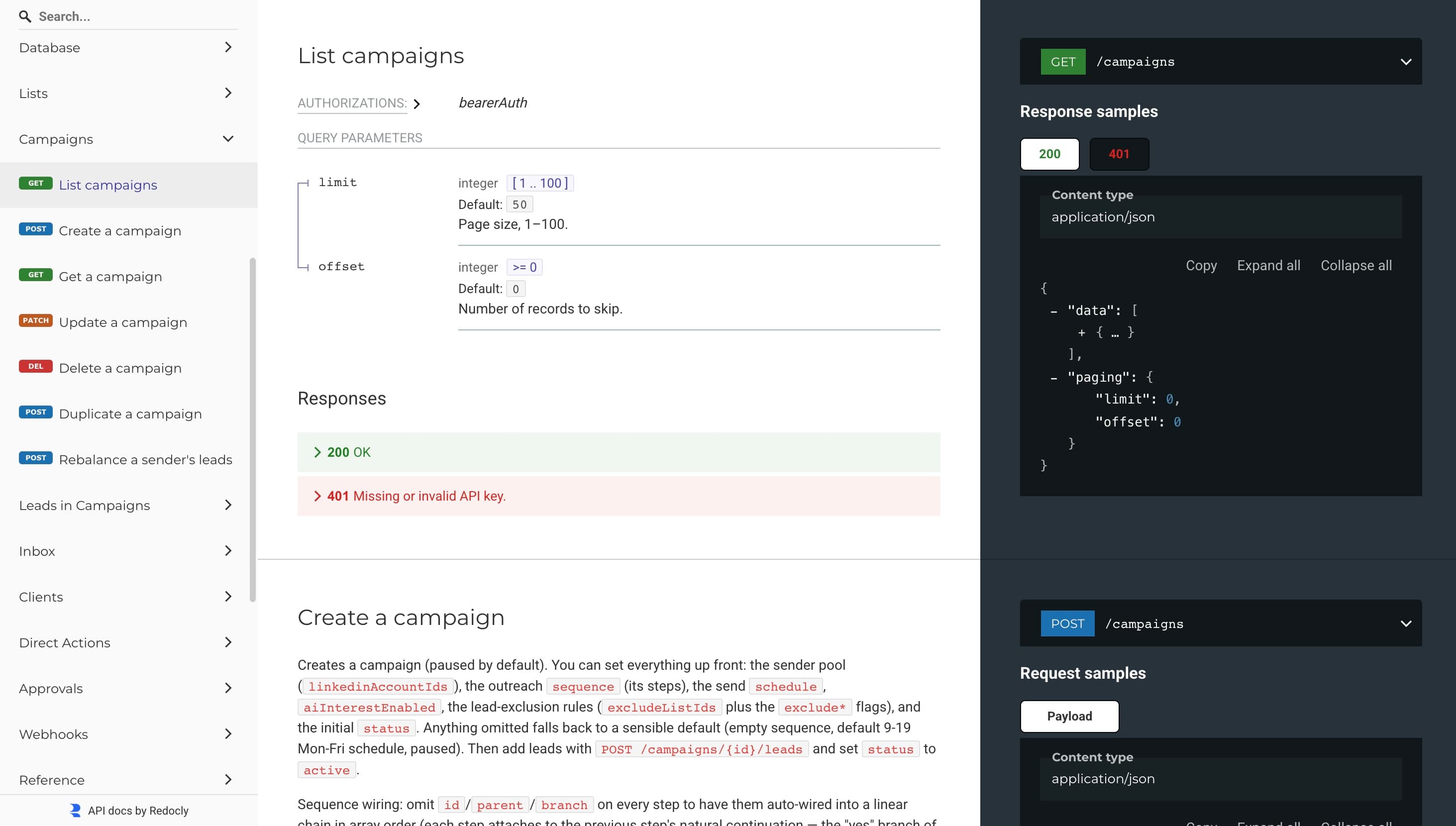The height and width of the screenshot is (826, 1456).
Task: Collapse the "data" array in JSON
Action: coord(1053,311)
